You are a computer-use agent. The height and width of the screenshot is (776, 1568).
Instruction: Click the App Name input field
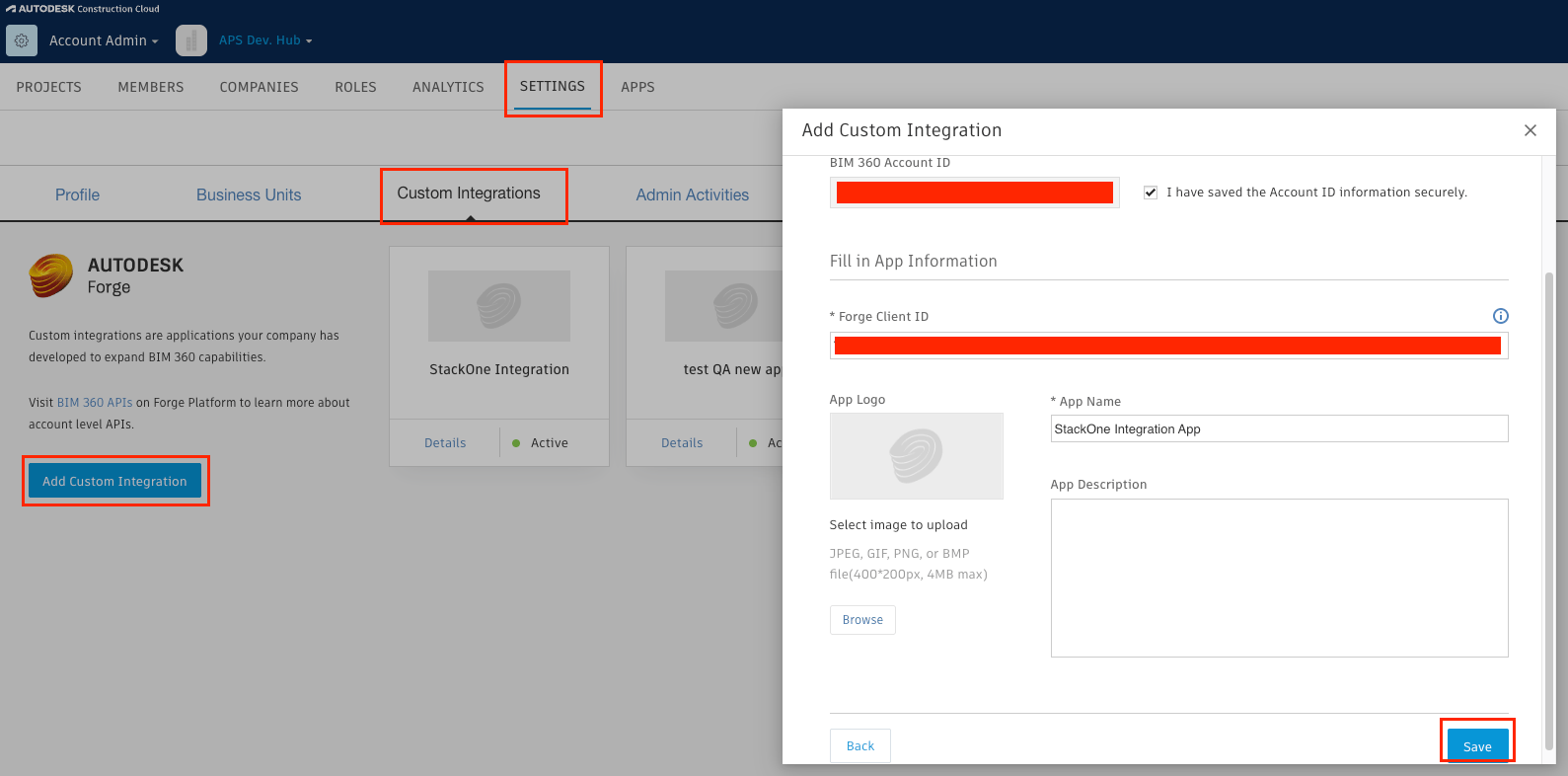(1280, 428)
